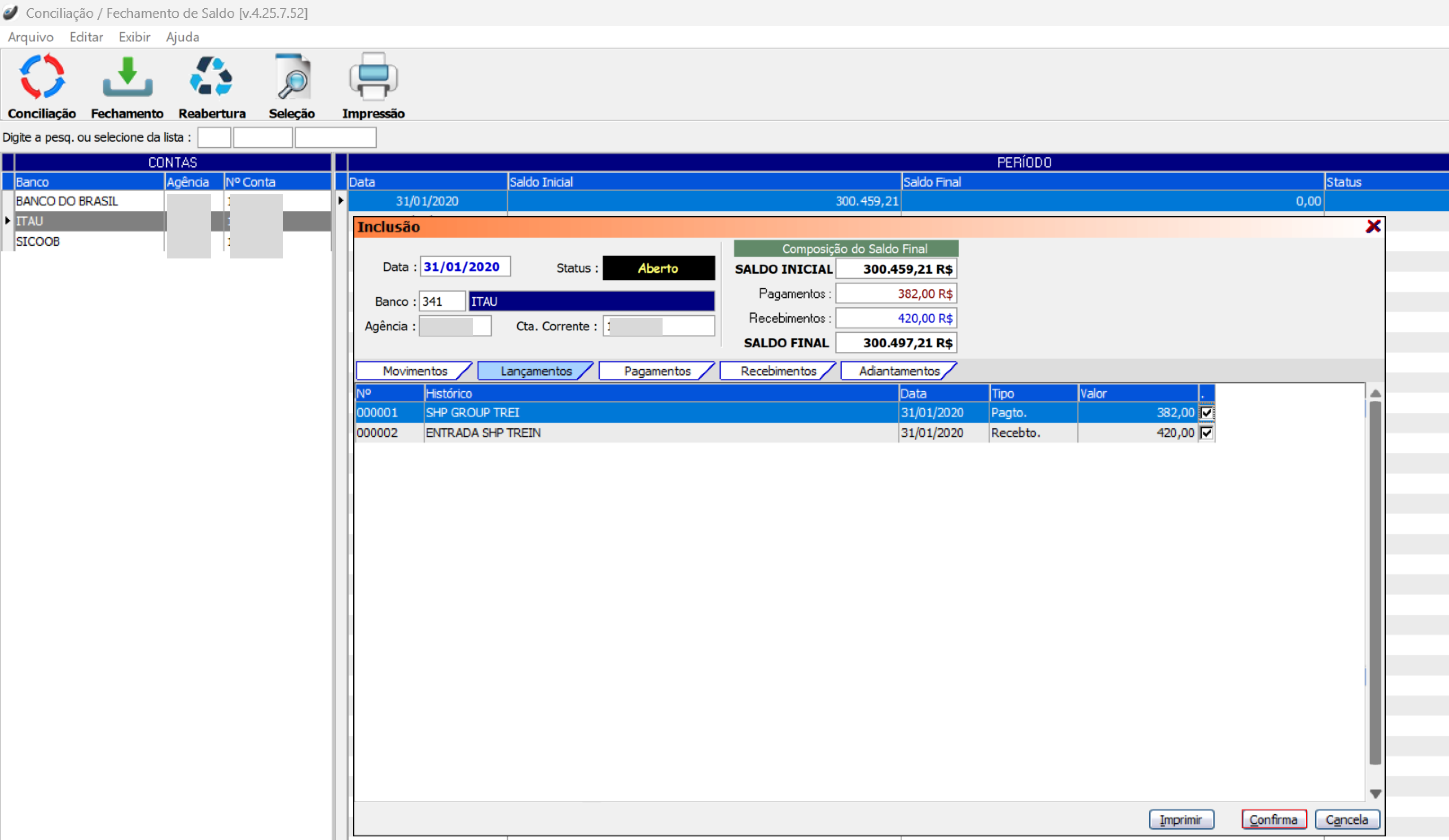Viewport: 1449px width, 840px height.
Task: Click the Conciliação toolbar icon
Action: (42, 77)
